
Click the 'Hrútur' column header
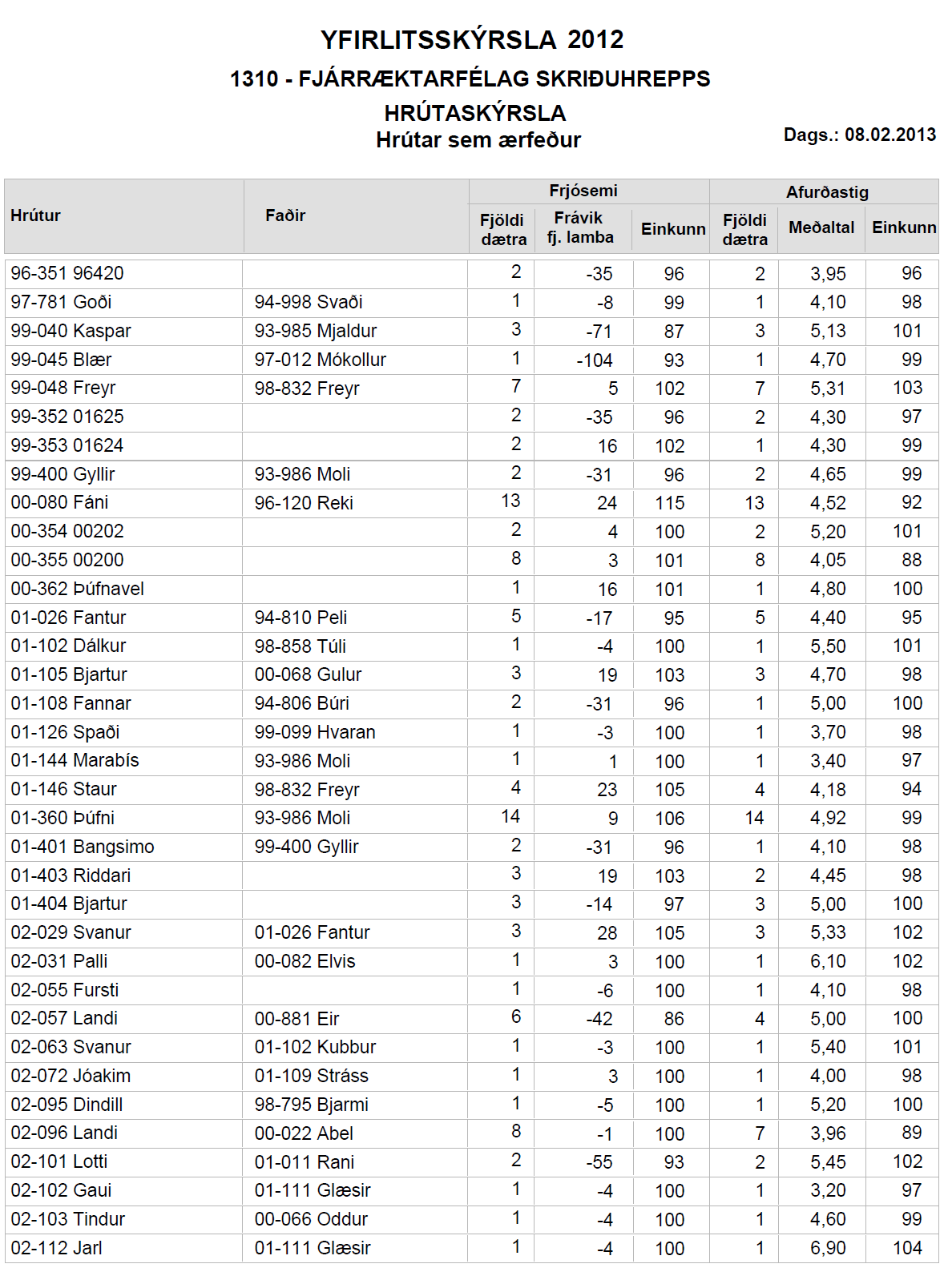(x=36, y=215)
